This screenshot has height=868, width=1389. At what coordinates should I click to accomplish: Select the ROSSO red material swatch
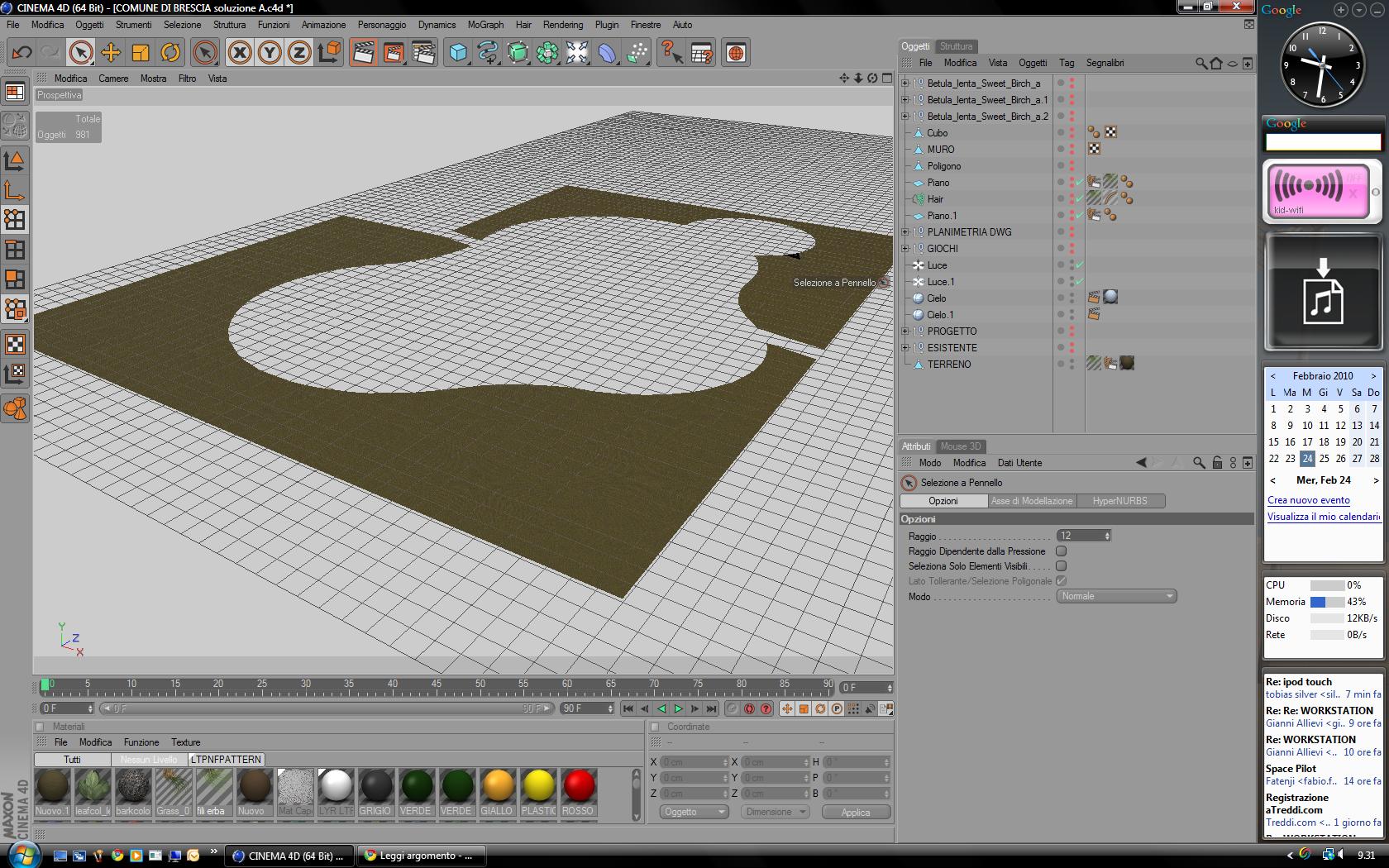pyautogui.click(x=578, y=786)
